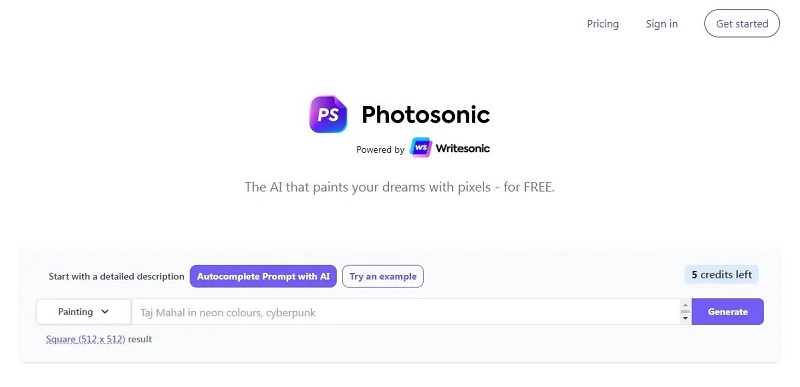800x387 pixels.
Task: Click the down arrow in prompt field
Action: click(x=685, y=318)
